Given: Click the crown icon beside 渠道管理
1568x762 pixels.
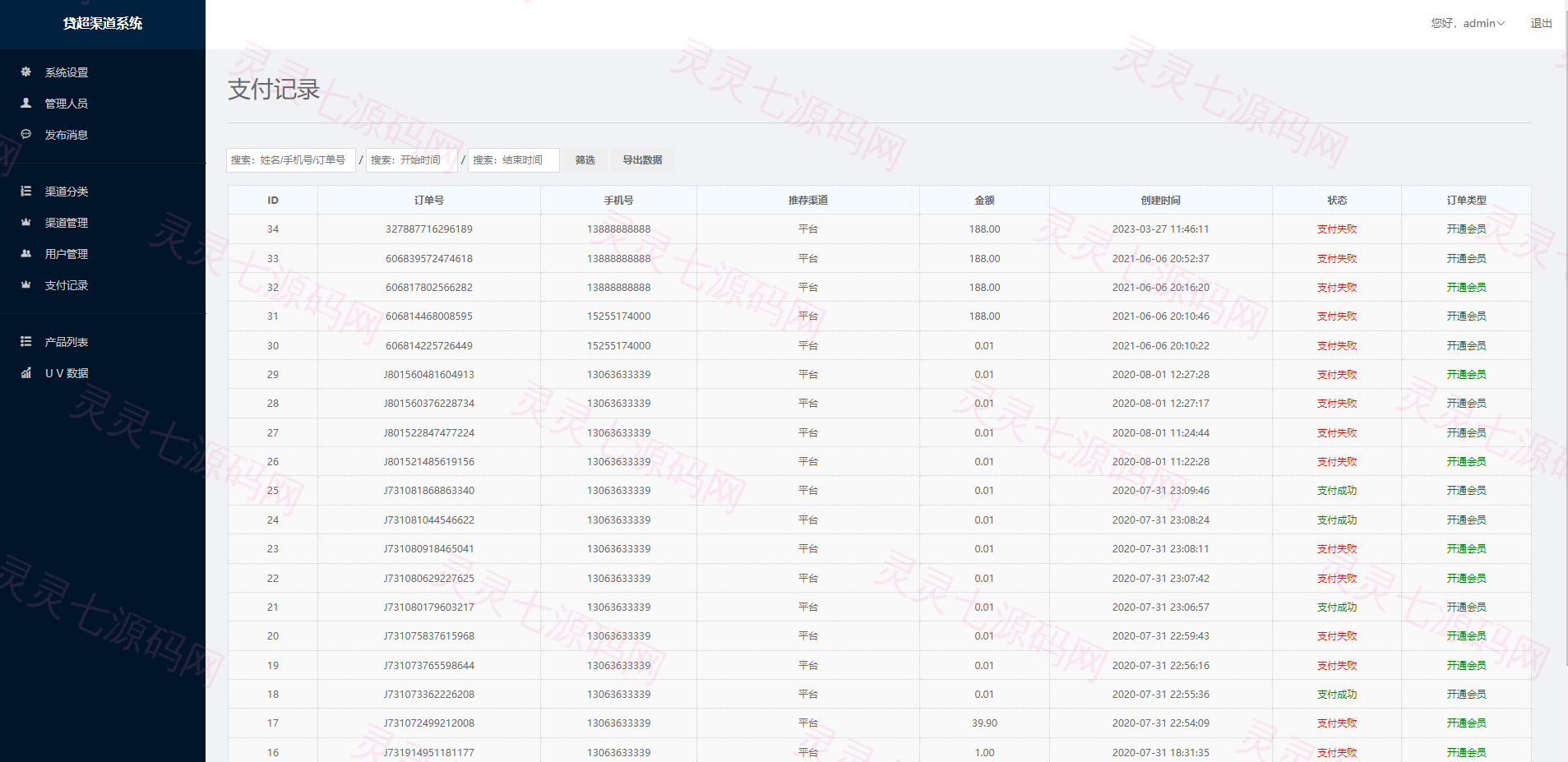Looking at the screenshot, I should (26, 222).
